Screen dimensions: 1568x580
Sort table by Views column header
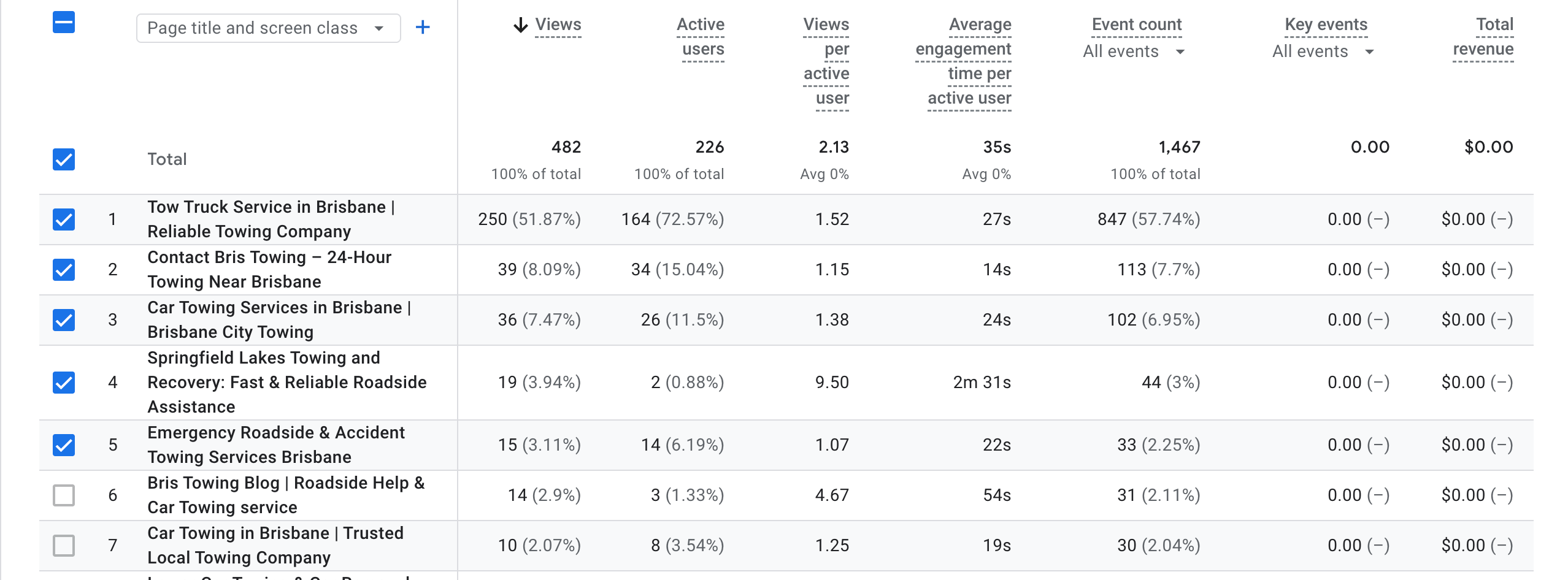(x=558, y=25)
